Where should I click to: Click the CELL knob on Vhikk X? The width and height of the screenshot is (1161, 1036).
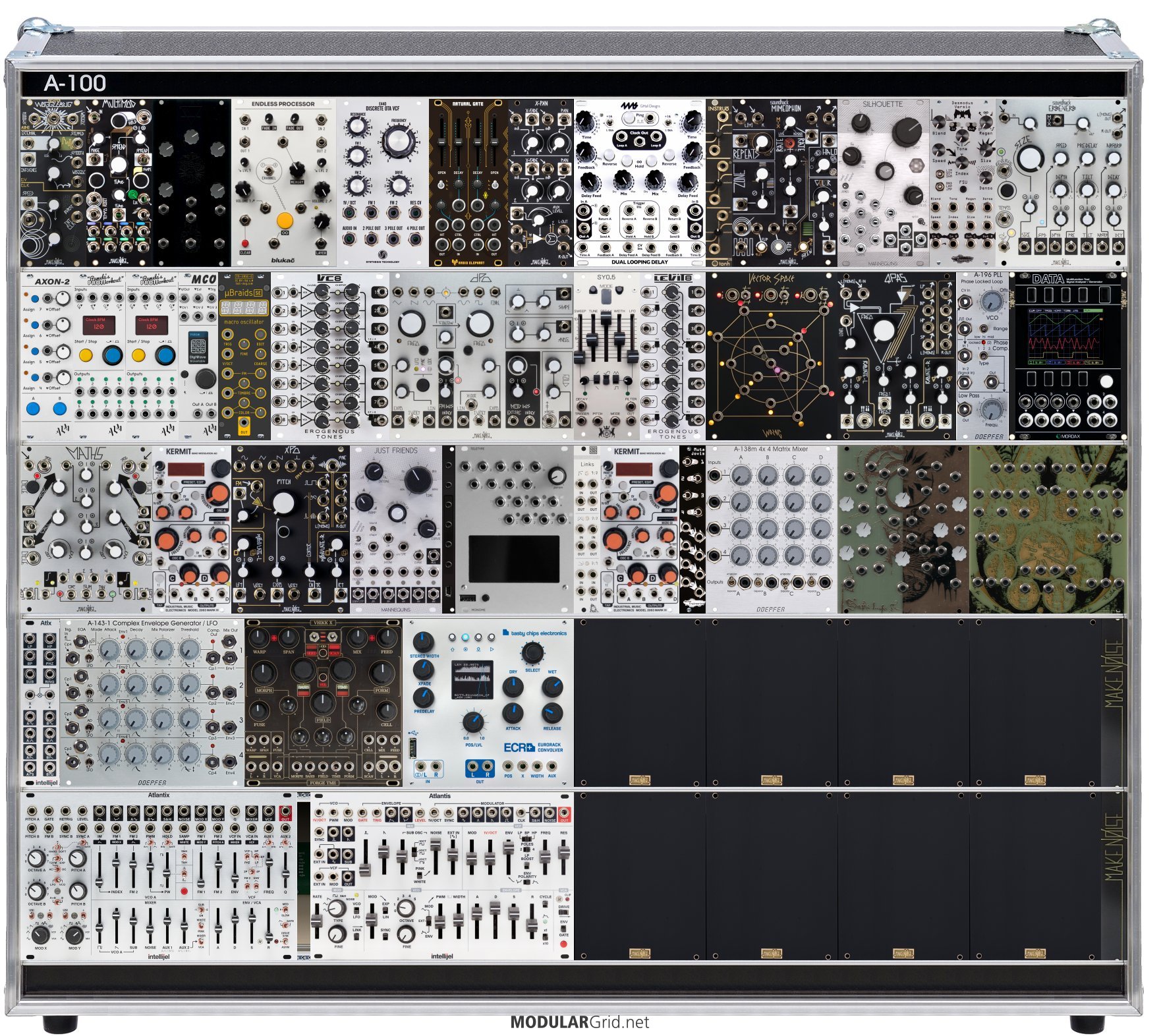[x=387, y=710]
